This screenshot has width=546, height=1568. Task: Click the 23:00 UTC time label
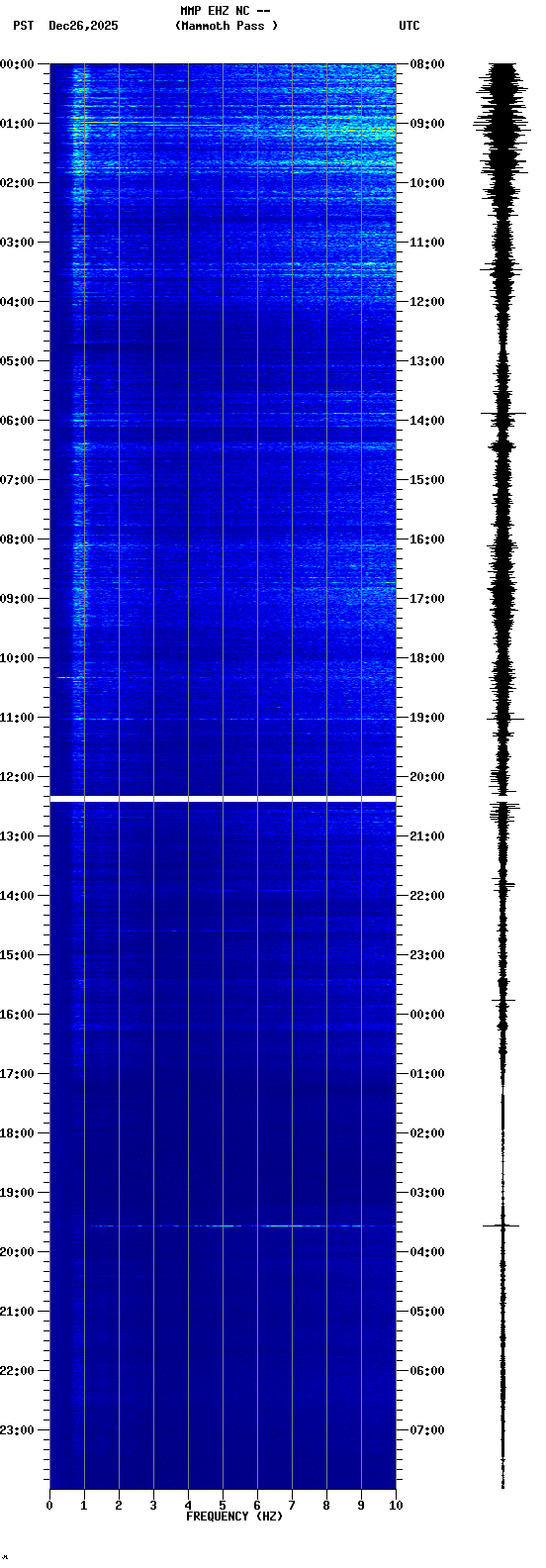coord(427,955)
